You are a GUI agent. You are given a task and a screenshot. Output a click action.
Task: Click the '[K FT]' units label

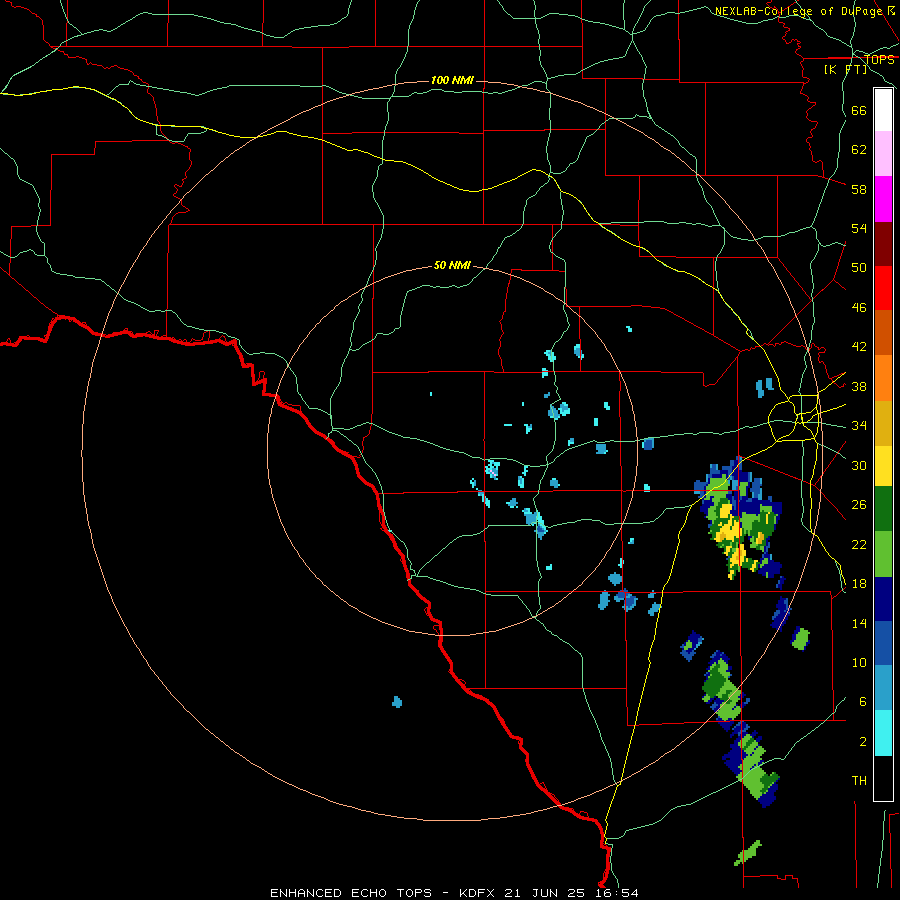845,70
